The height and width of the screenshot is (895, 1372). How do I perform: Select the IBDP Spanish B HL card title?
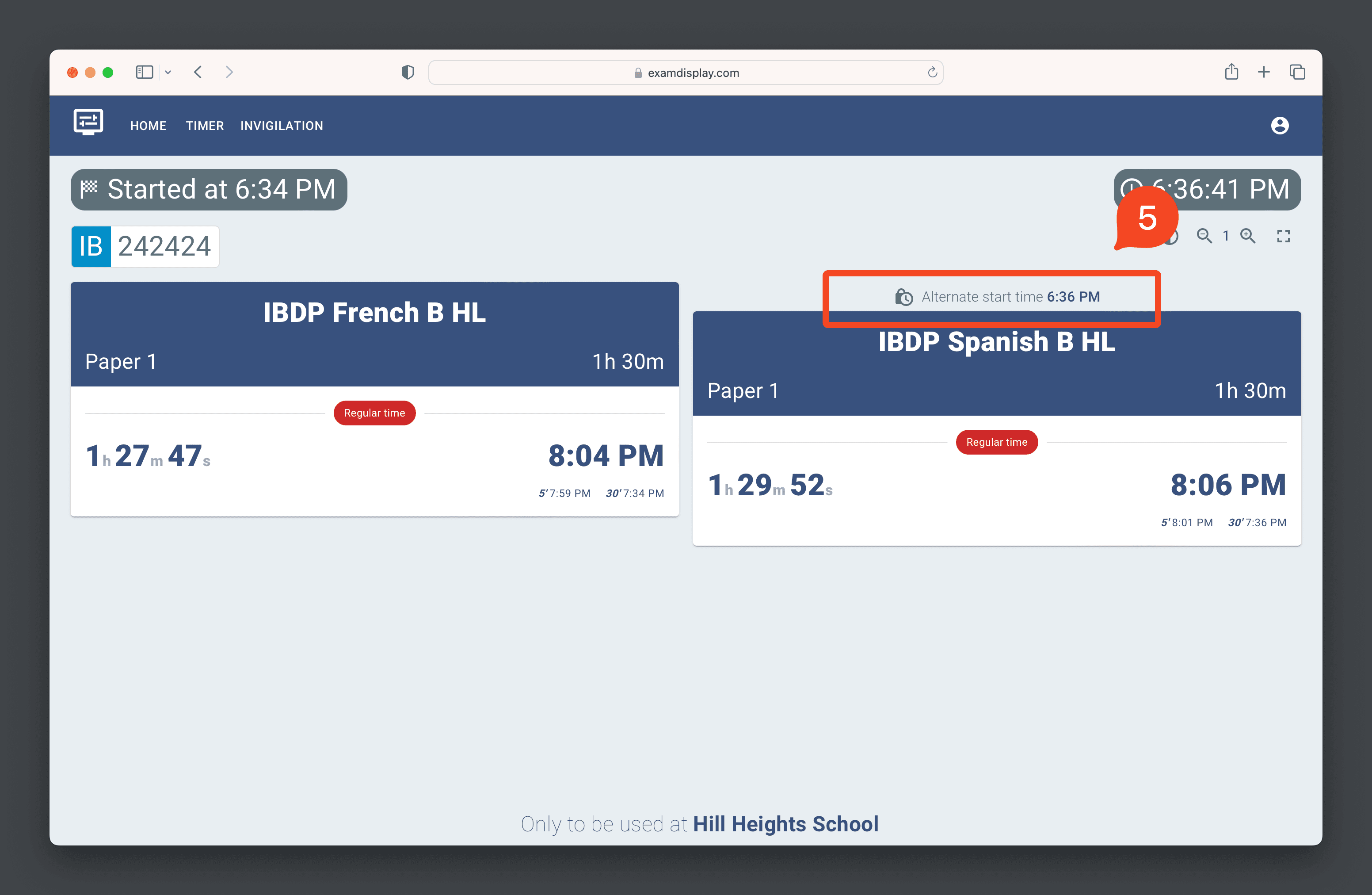point(997,342)
